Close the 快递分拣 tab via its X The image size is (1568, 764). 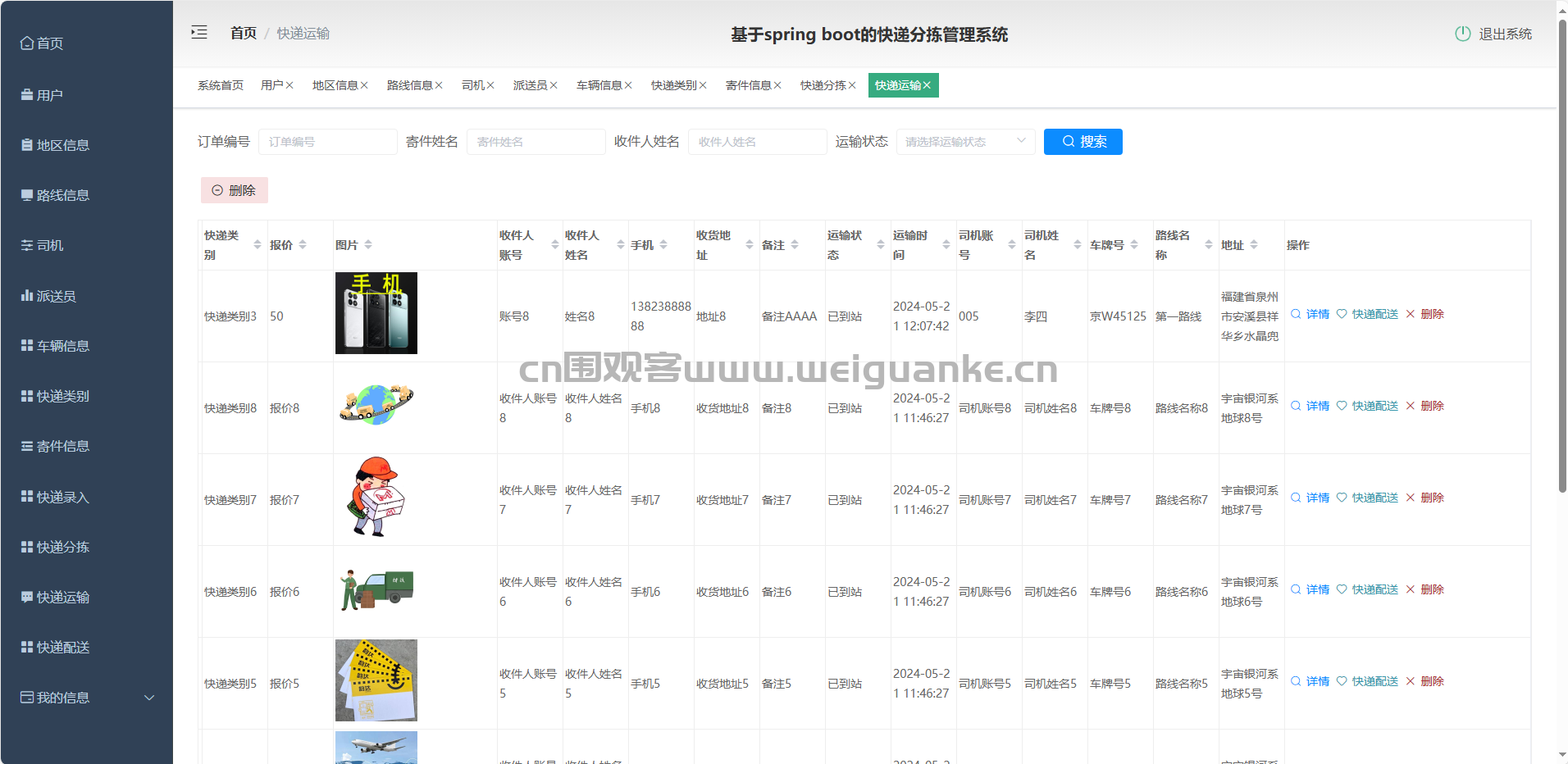(x=852, y=85)
